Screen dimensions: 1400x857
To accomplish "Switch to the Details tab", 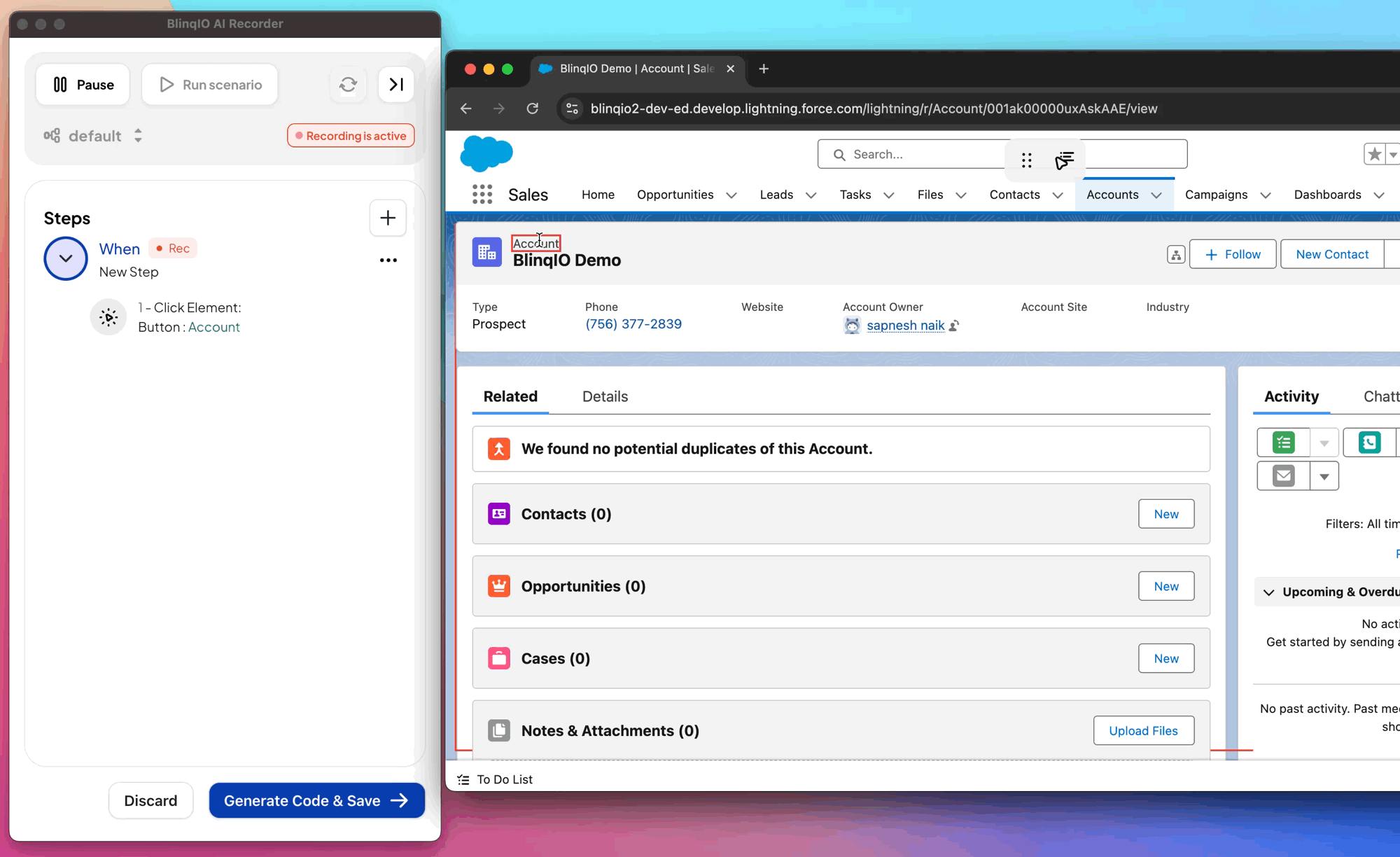I will 604,396.
